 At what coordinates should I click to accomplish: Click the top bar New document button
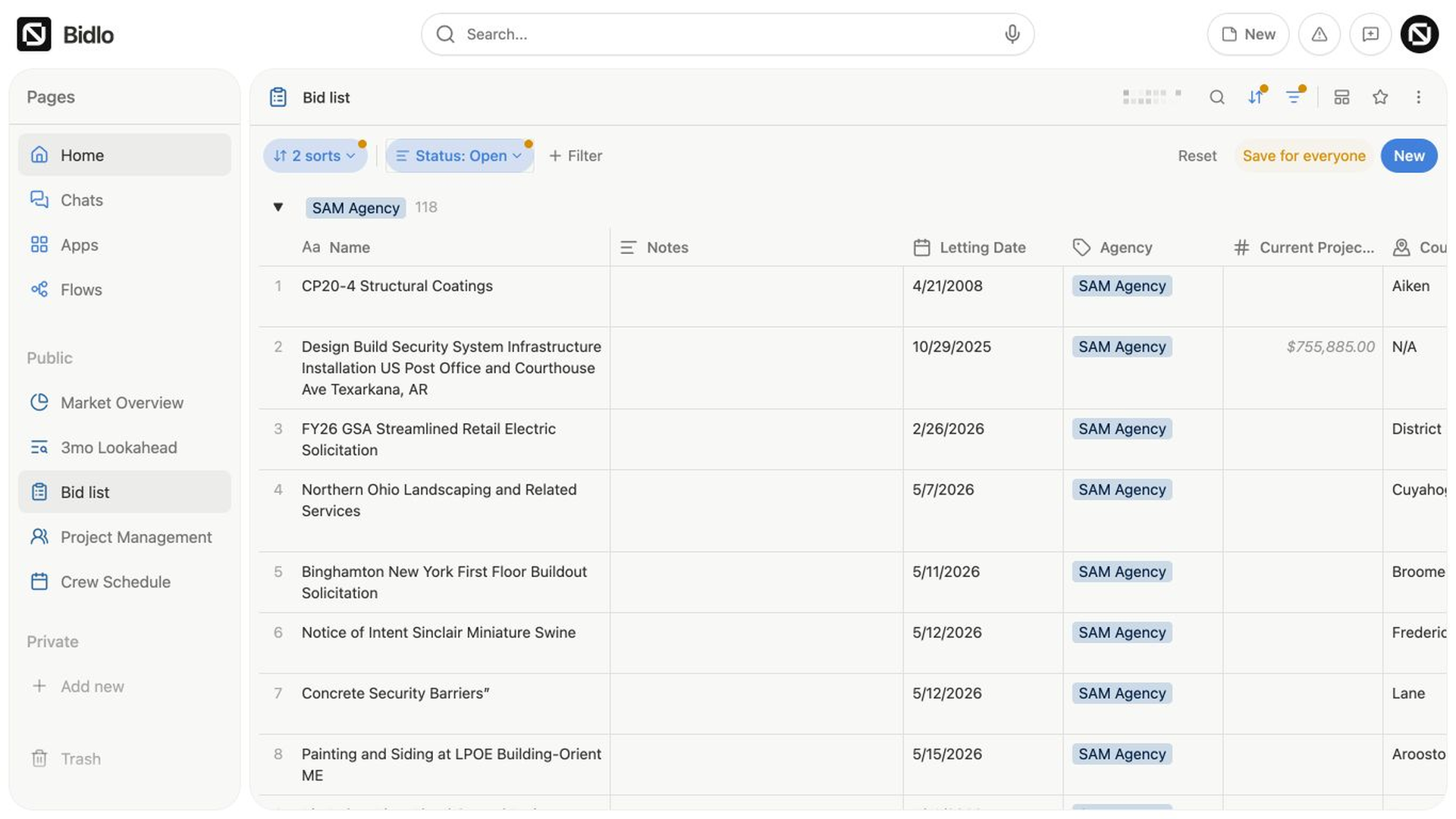click(x=1248, y=34)
